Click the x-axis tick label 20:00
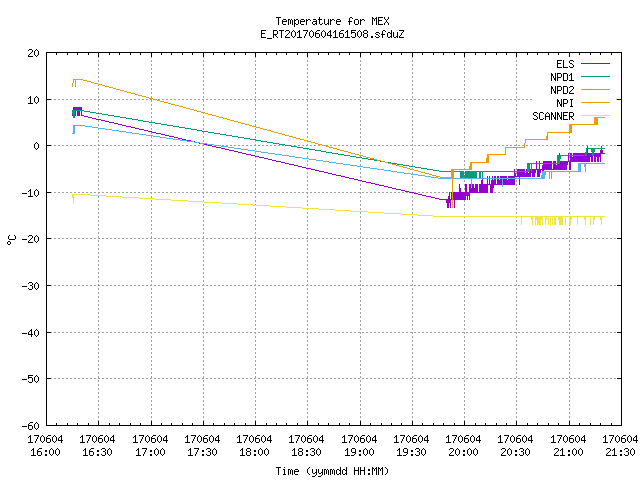The image size is (640, 480). point(463,452)
